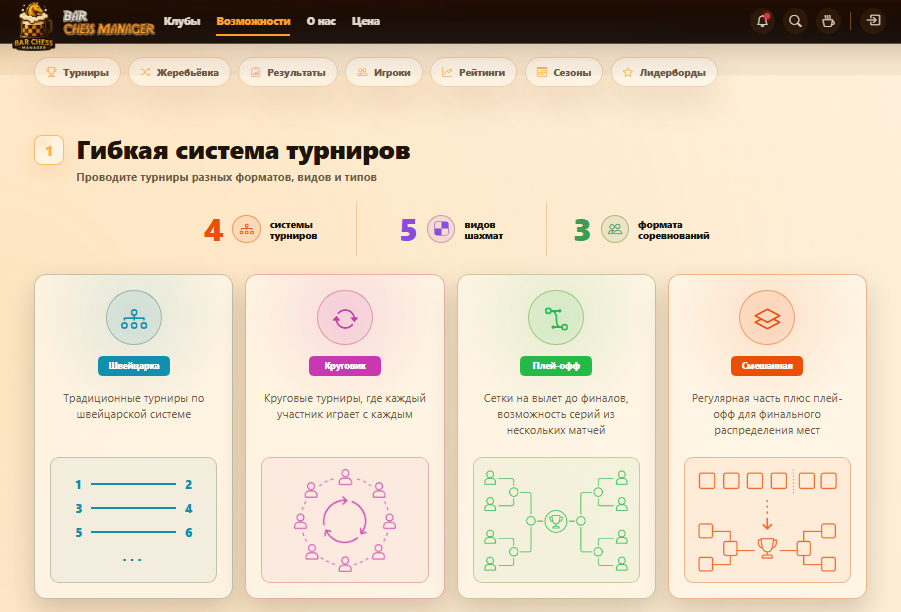Go to the Лидерборды section chip
The height and width of the screenshot is (612, 901).
pos(664,72)
